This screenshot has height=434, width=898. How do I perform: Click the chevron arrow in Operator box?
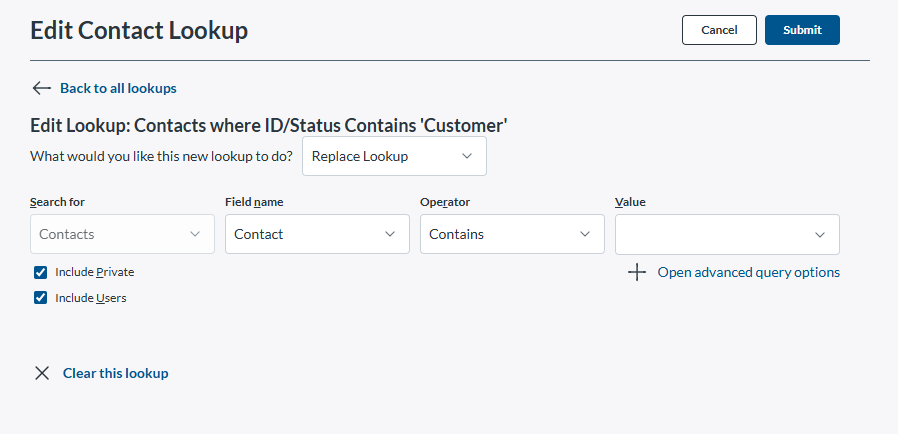click(x=585, y=234)
